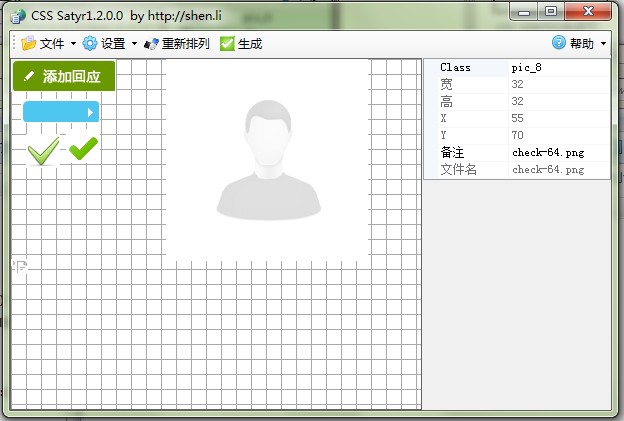The image size is (624, 421).
Task: Select the gray avatar placeholder sprite
Action: pyautogui.click(x=269, y=160)
